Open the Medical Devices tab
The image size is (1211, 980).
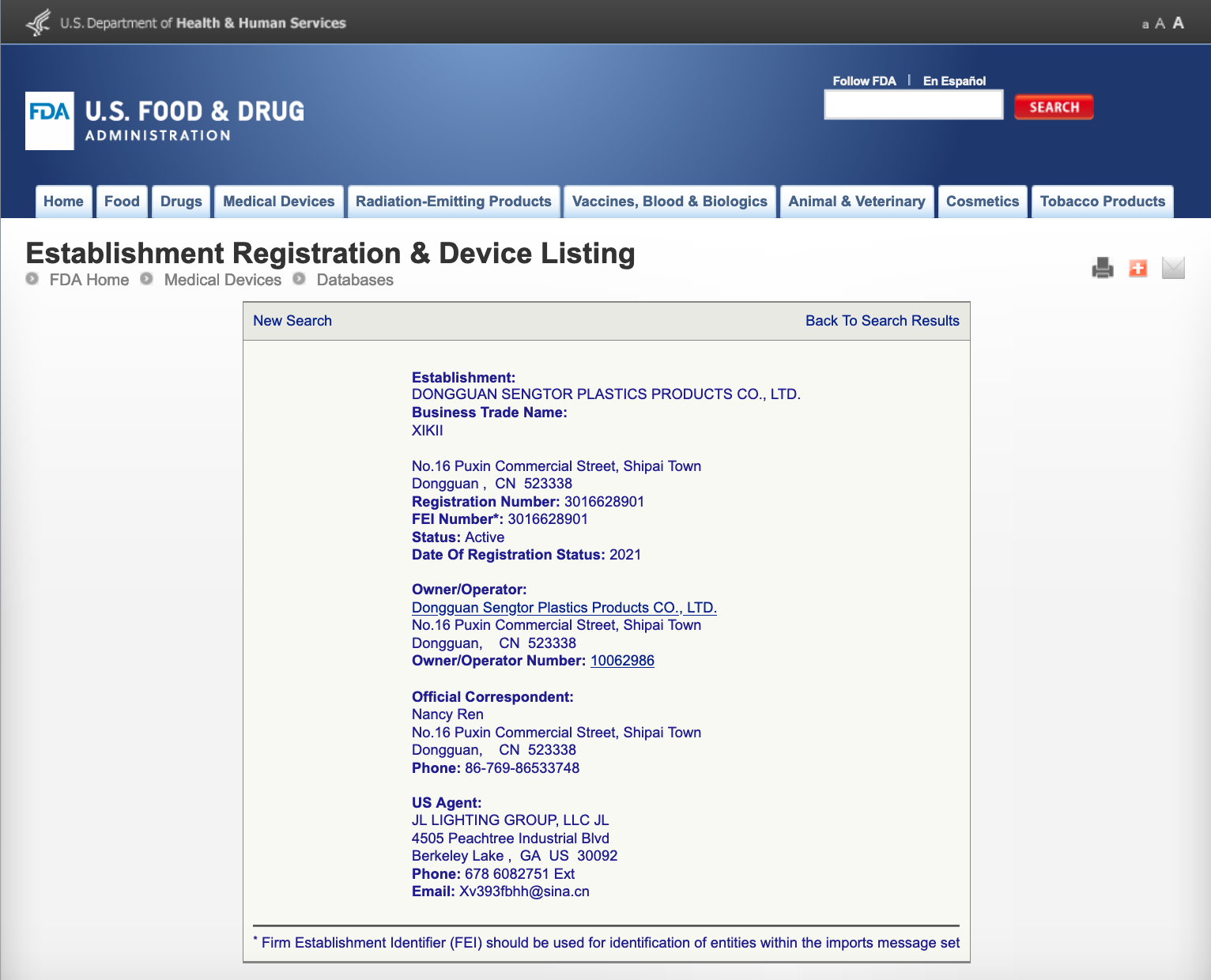(x=279, y=202)
